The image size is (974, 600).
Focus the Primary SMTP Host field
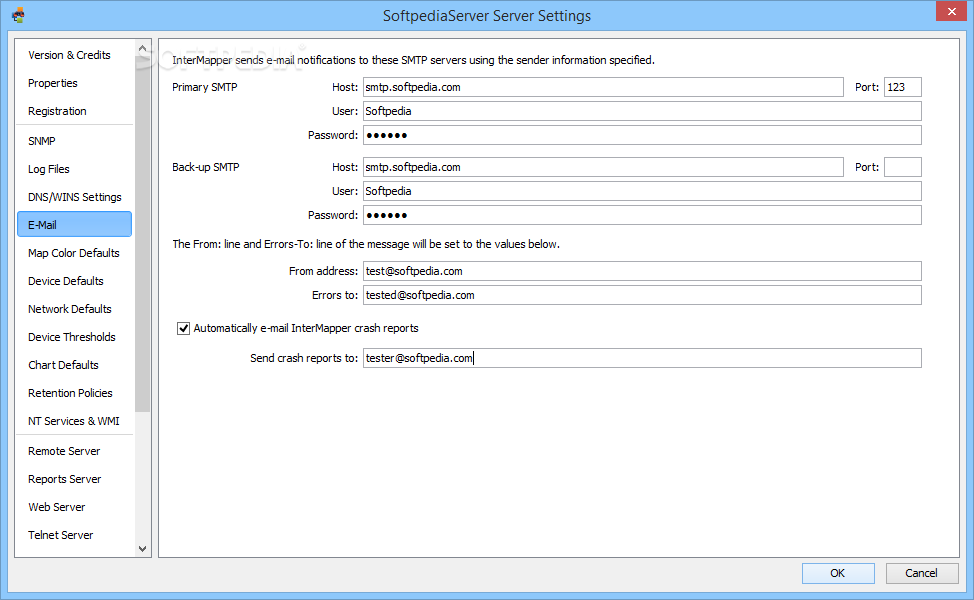pos(603,87)
